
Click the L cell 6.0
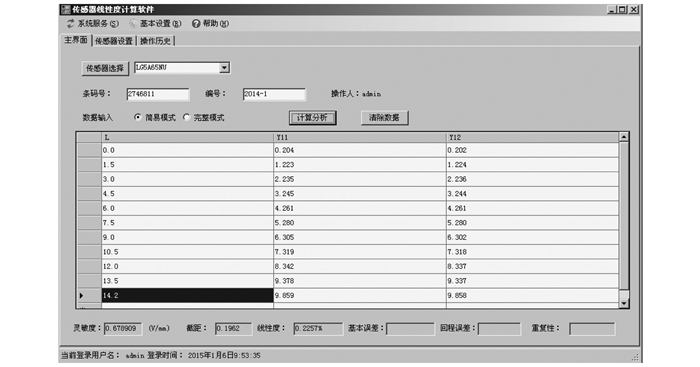187,208
